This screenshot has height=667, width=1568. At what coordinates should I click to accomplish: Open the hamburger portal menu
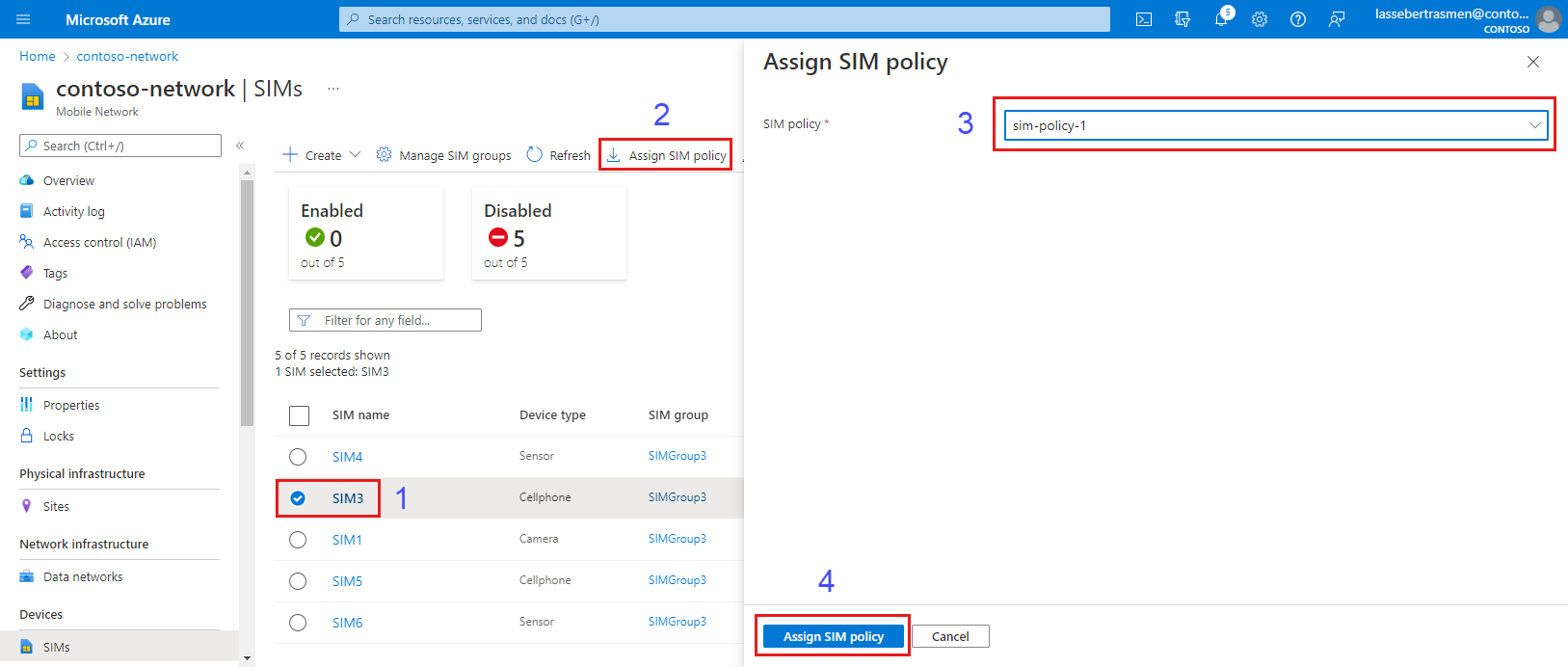click(24, 19)
